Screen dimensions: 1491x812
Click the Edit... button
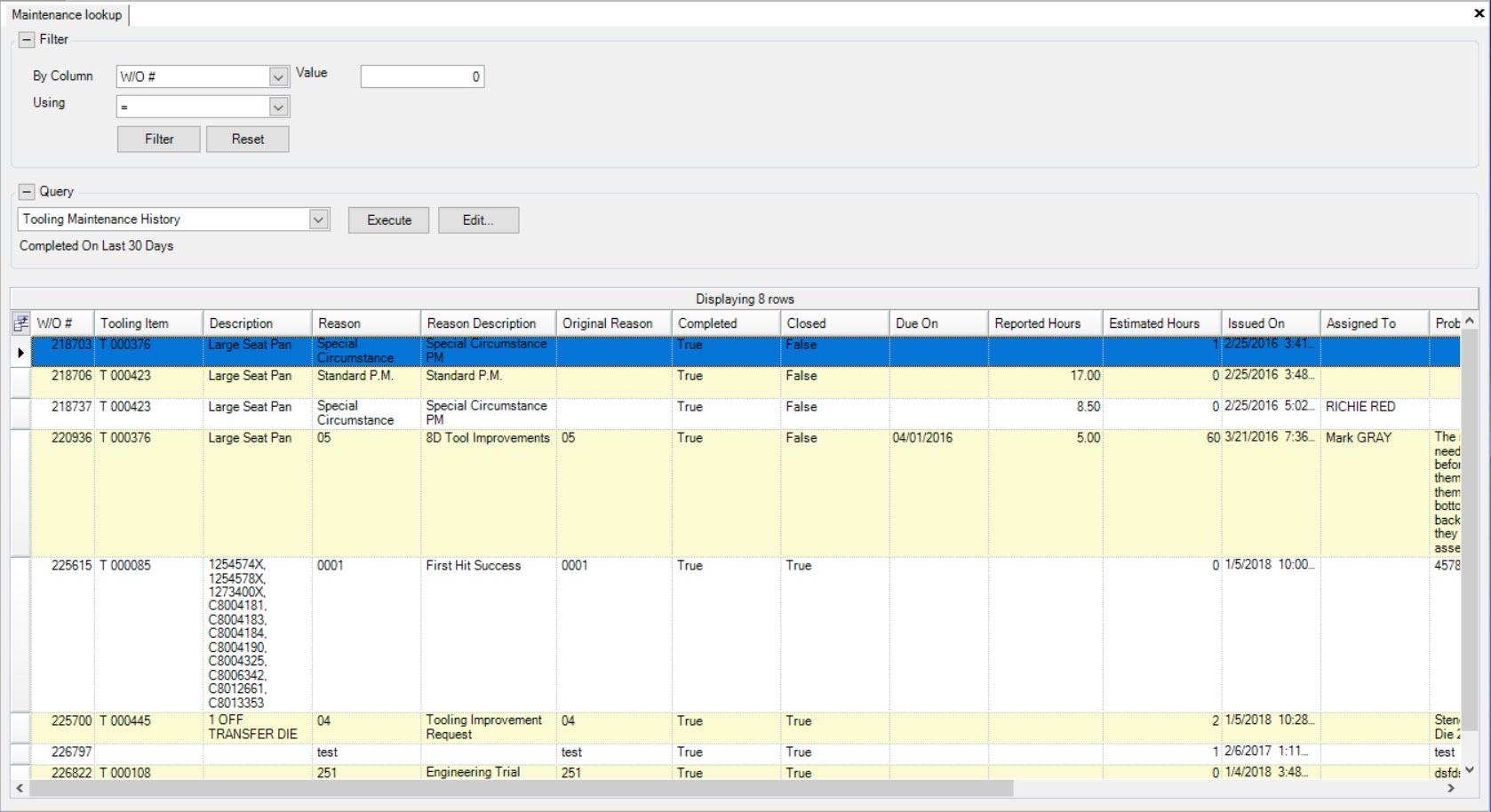point(478,219)
